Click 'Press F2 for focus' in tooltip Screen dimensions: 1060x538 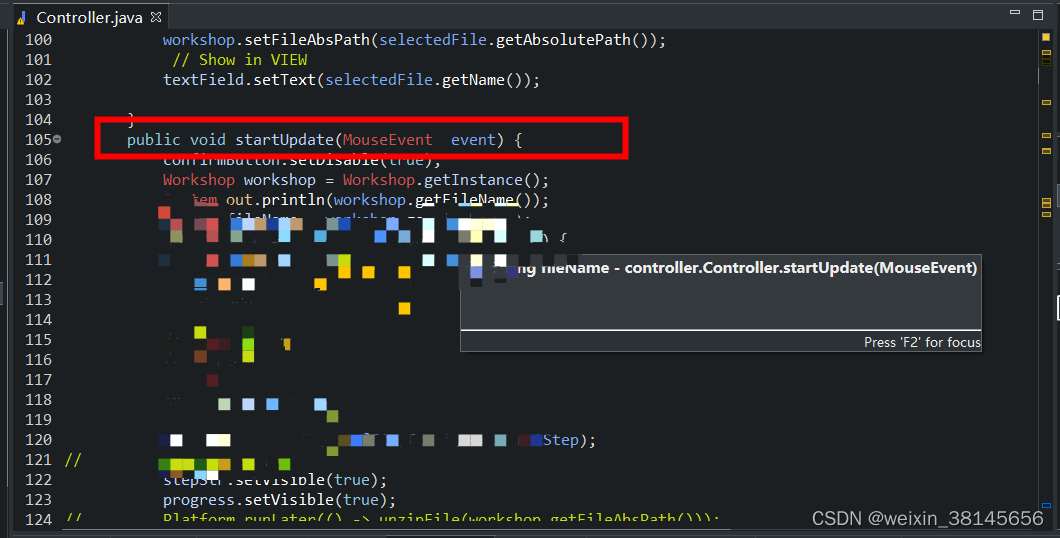922,343
